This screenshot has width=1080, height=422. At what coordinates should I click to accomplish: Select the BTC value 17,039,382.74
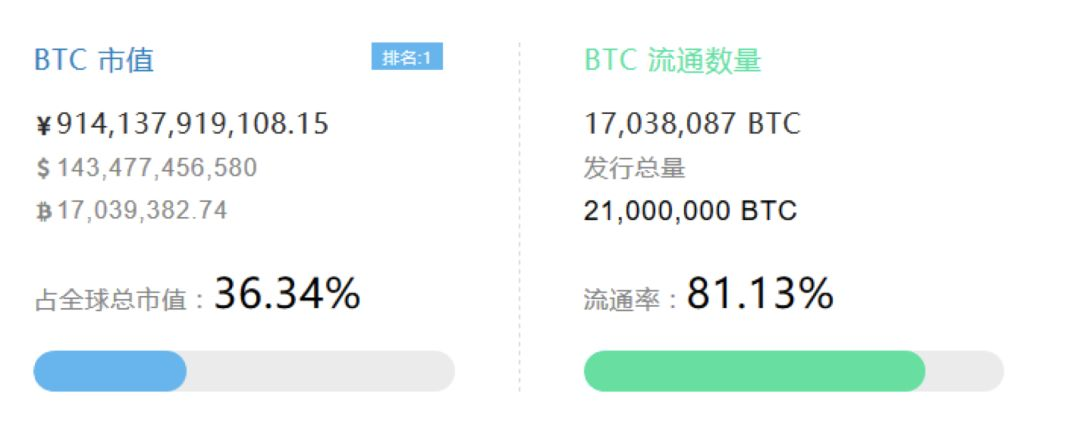(142, 211)
